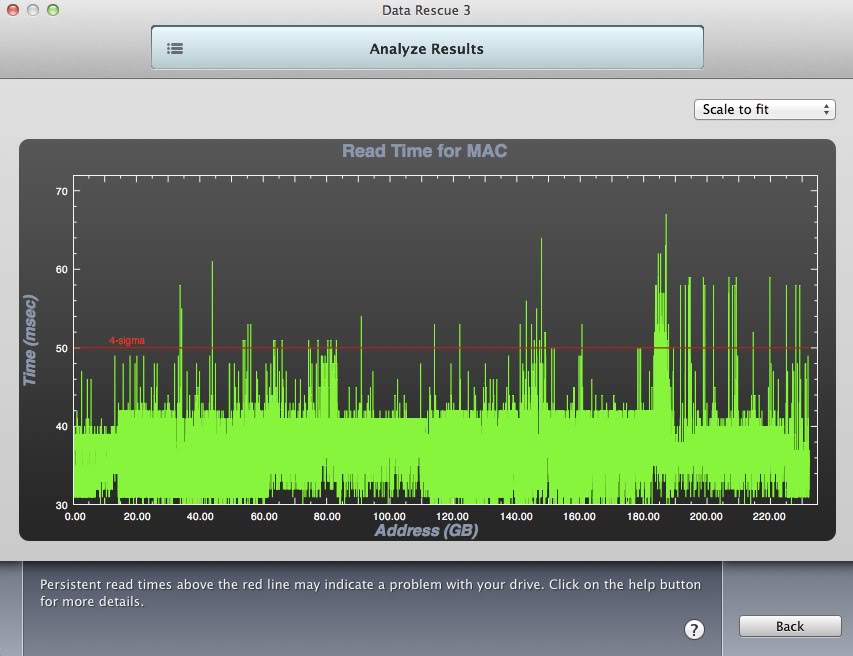Click the 220.00 x-axis value
Screen dimensions: 853x656
769,516
